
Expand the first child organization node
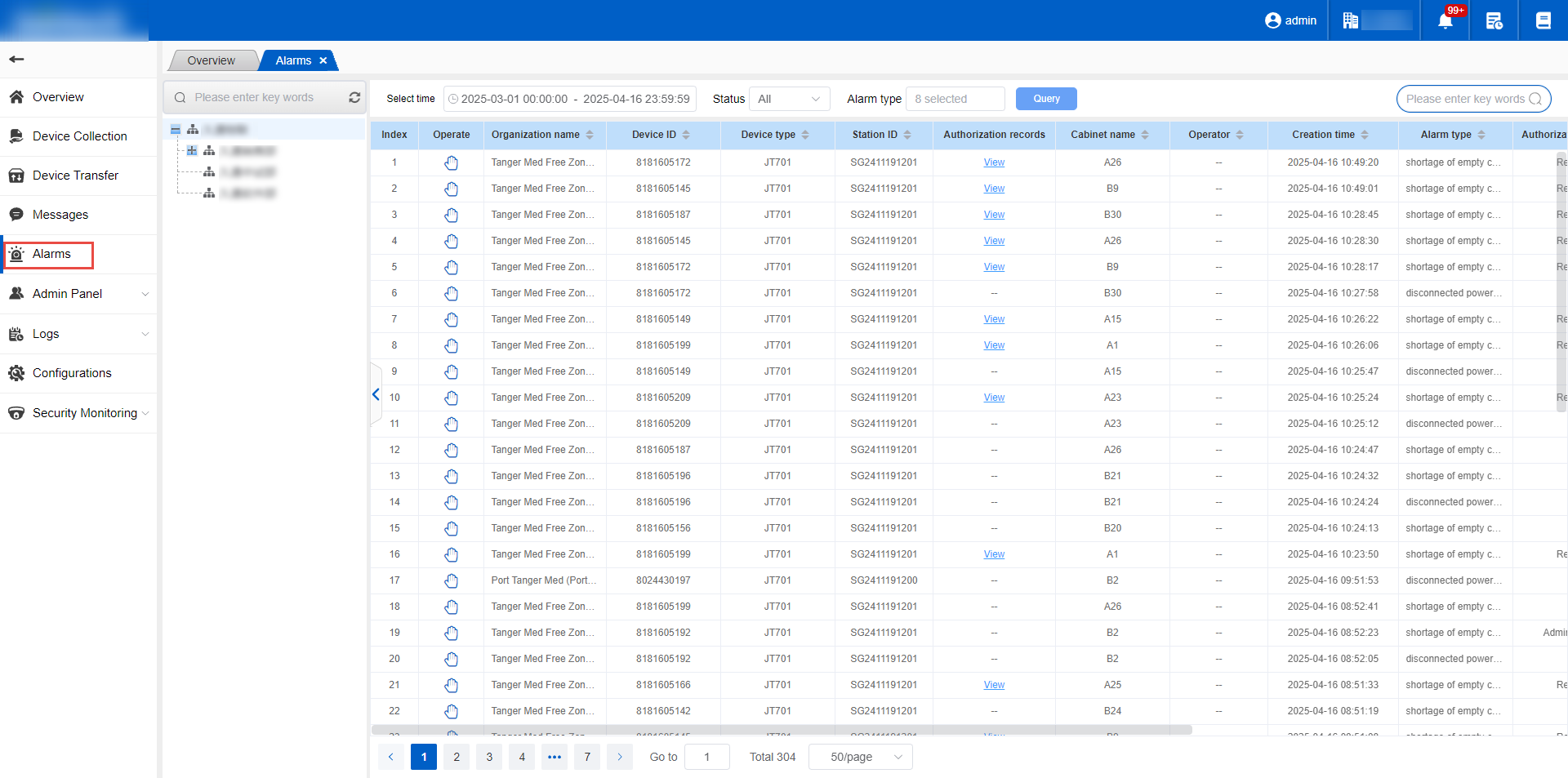[x=192, y=151]
